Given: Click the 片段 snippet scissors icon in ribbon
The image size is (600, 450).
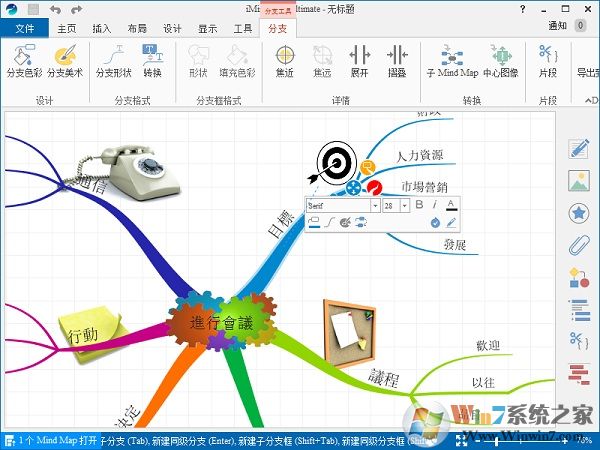Looking at the screenshot, I should pos(548,61).
